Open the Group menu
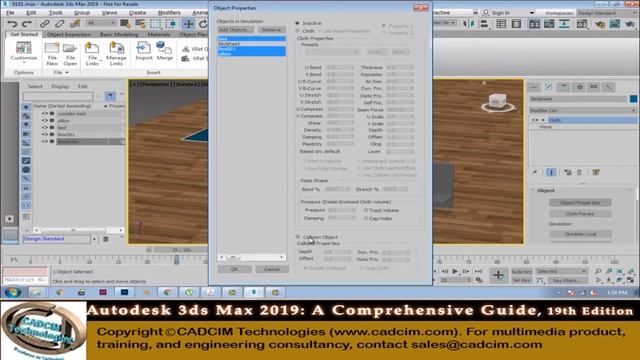The width and height of the screenshot is (640, 360). click(x=82, y=13)
